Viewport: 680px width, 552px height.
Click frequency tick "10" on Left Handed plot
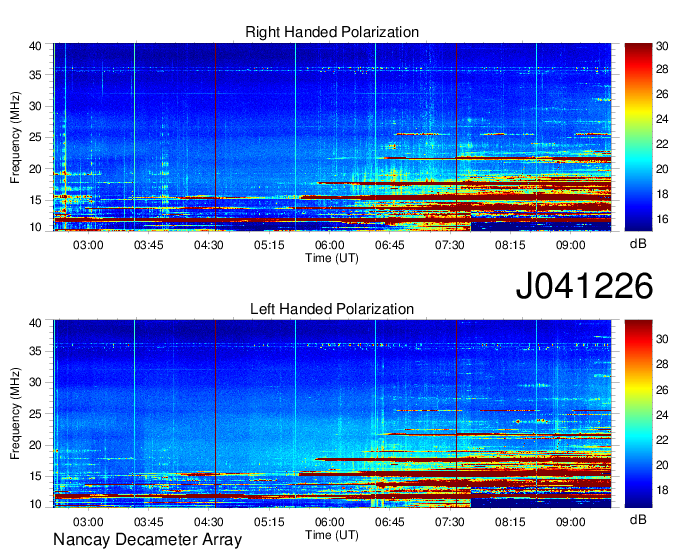[x=35, y=504]
